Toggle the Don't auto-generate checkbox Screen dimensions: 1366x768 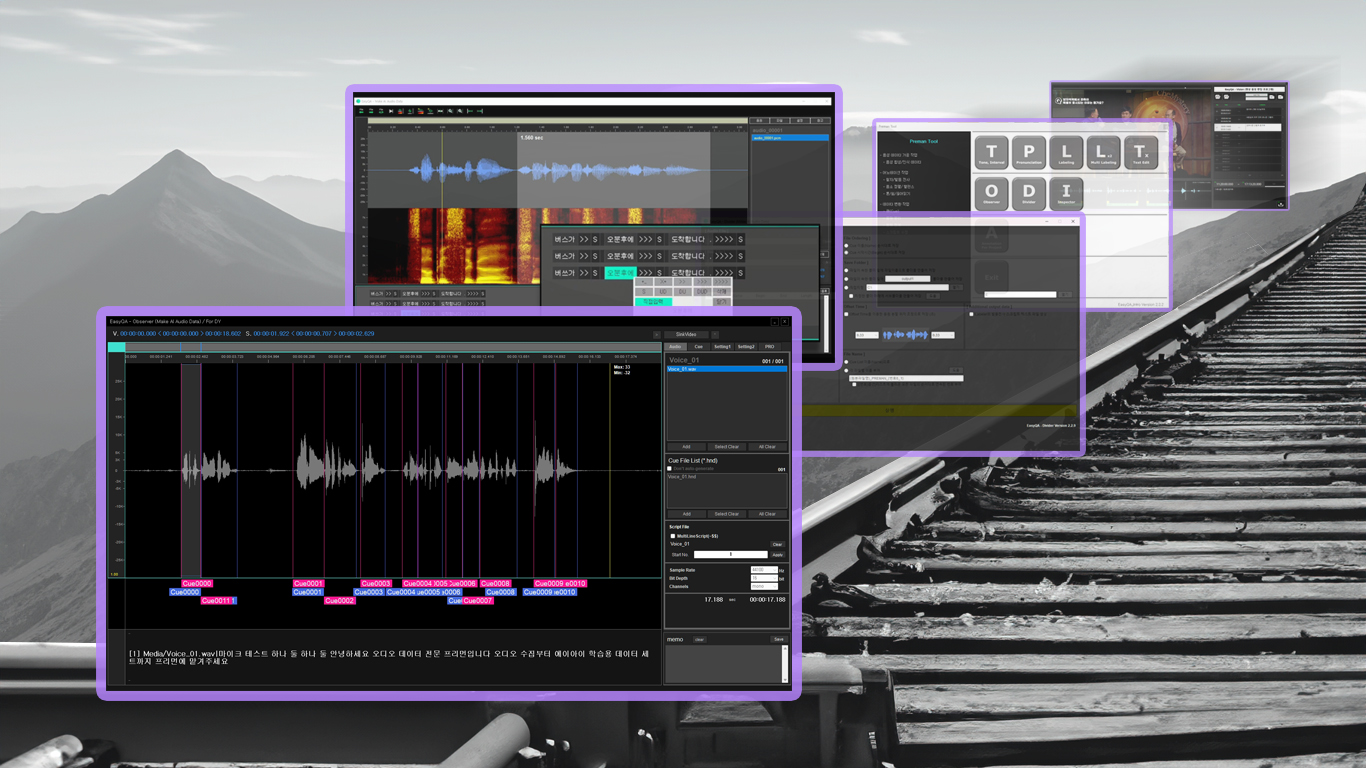click(670, 469)
